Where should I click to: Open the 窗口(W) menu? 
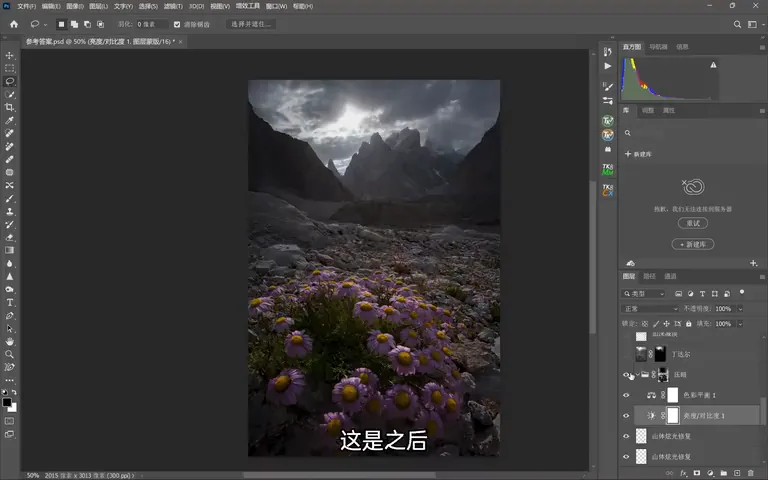276,6
